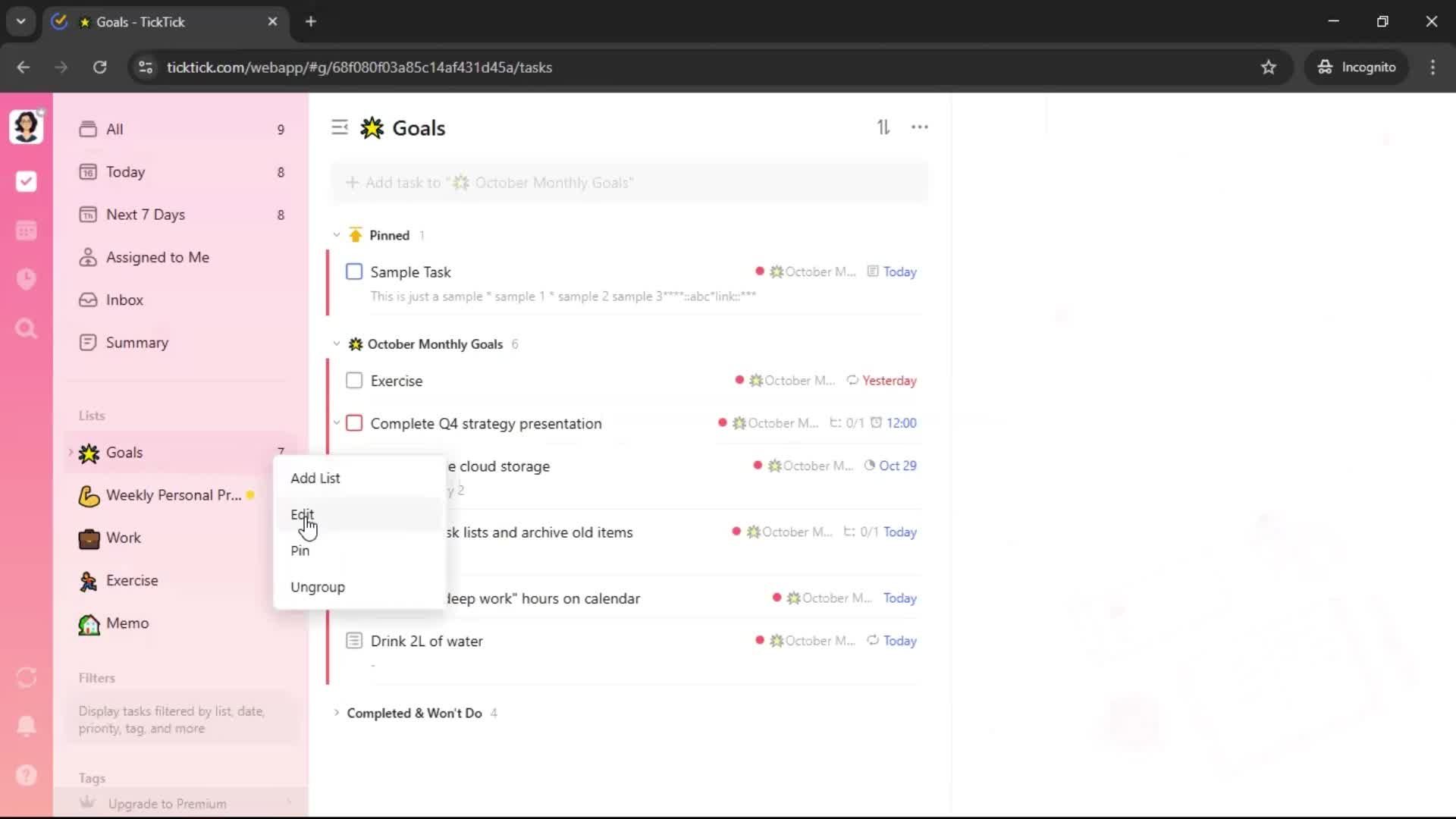Select Edit from the context menu
The image size is (1456, 819).
coord(302,514)
